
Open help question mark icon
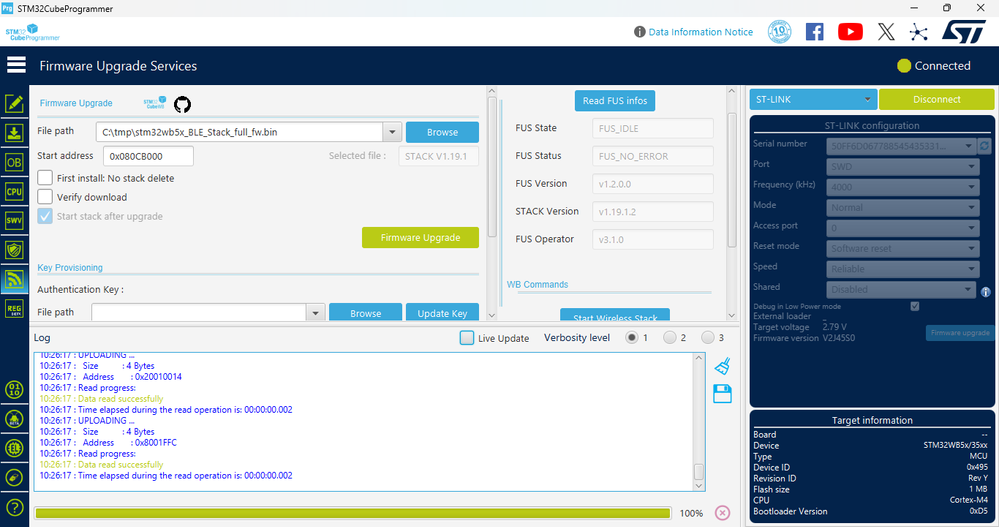(14, 507)
